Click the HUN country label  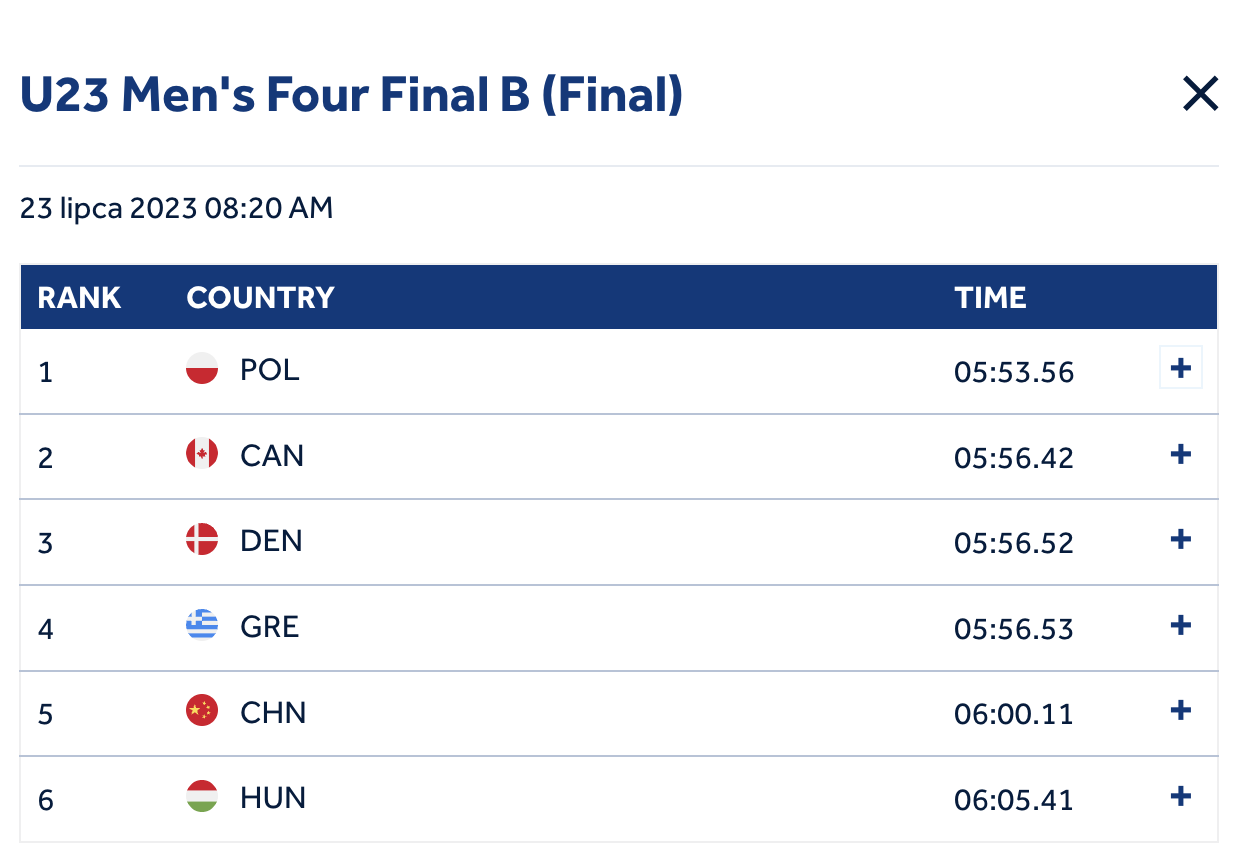pyautogui.click(x=273, y=798)
